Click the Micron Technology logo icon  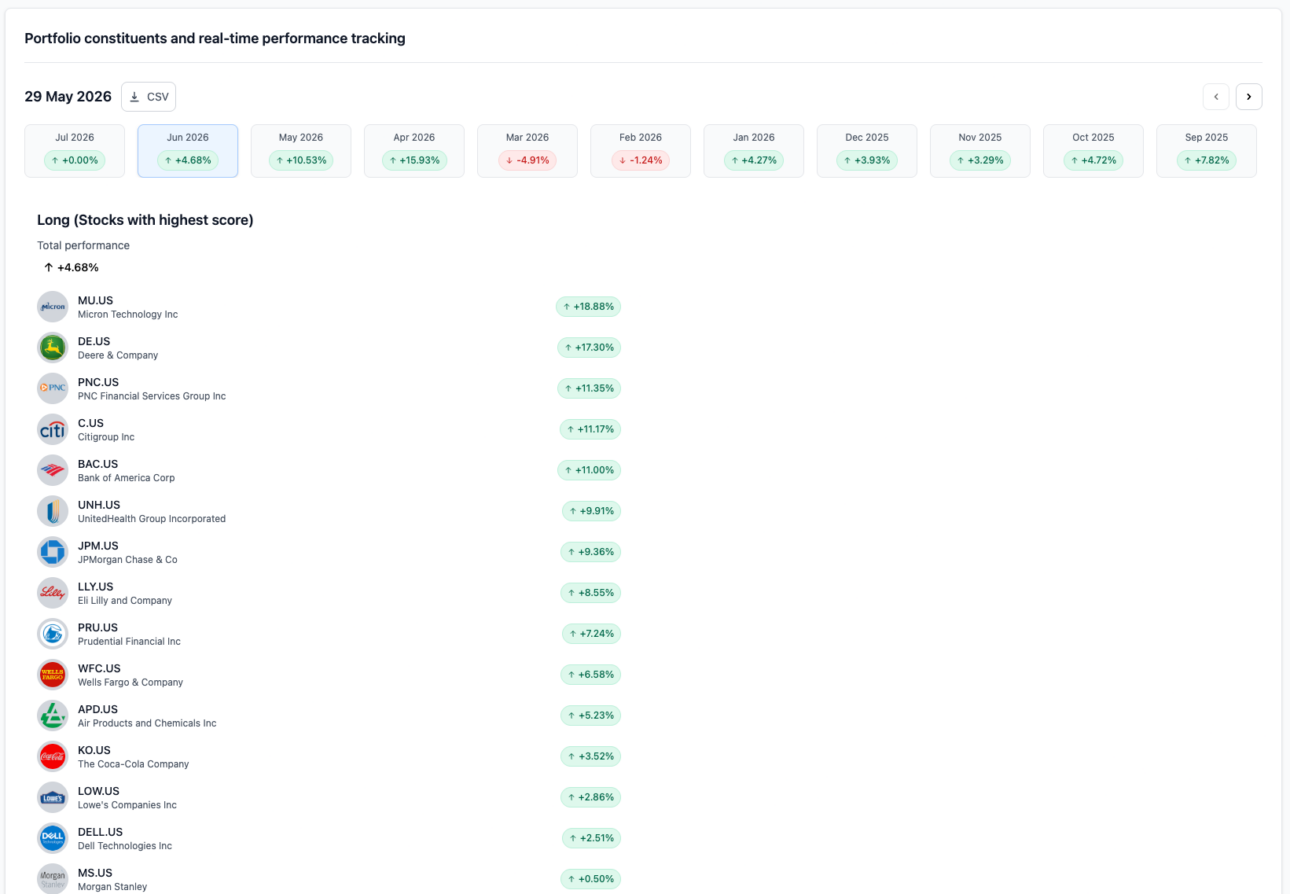52,307
